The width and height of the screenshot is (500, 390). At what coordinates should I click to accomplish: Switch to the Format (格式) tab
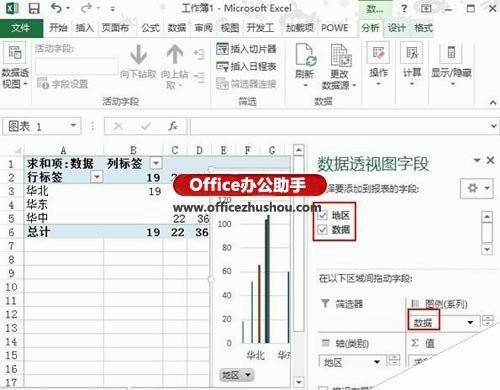[423, 28]
